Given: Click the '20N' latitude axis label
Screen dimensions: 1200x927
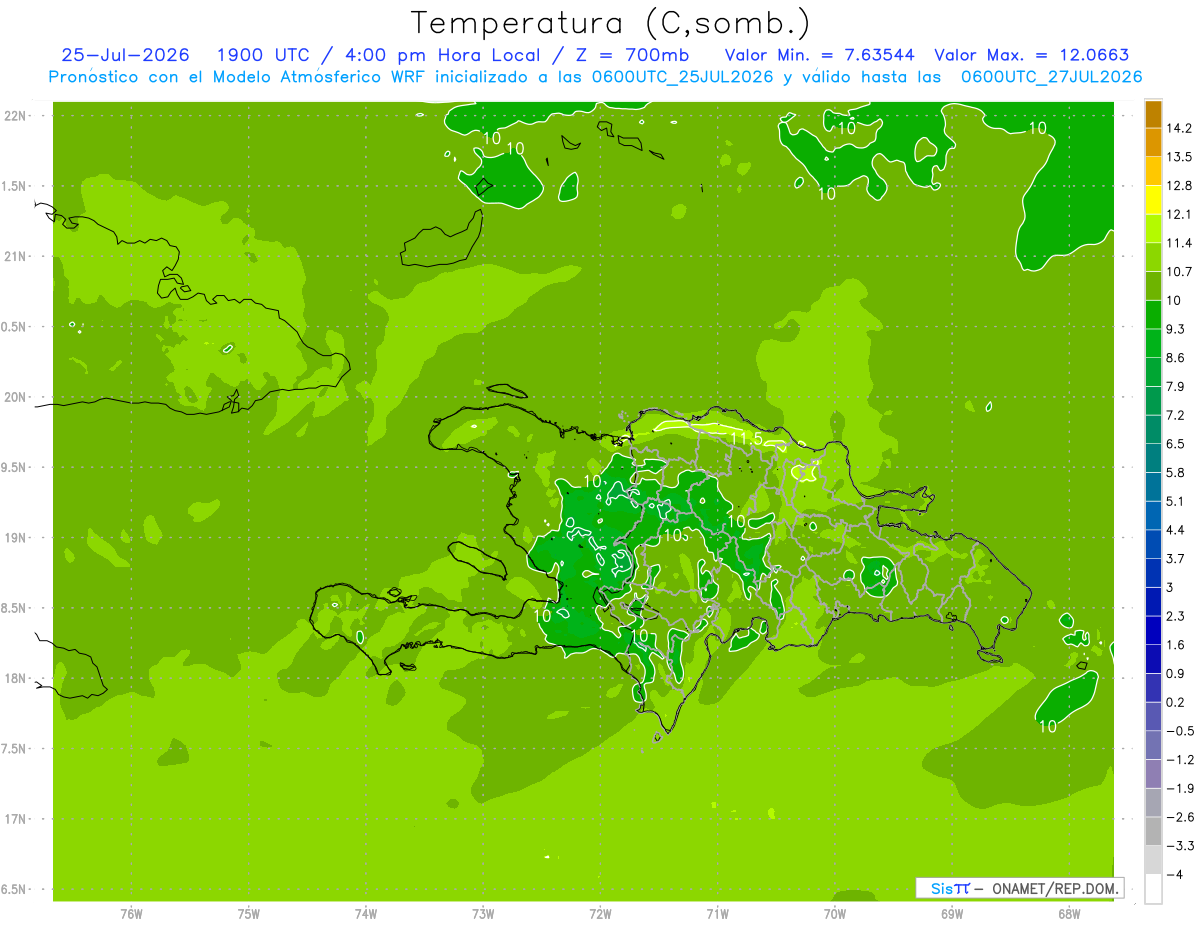Looking at the screenshot, I should click(16, 397).
